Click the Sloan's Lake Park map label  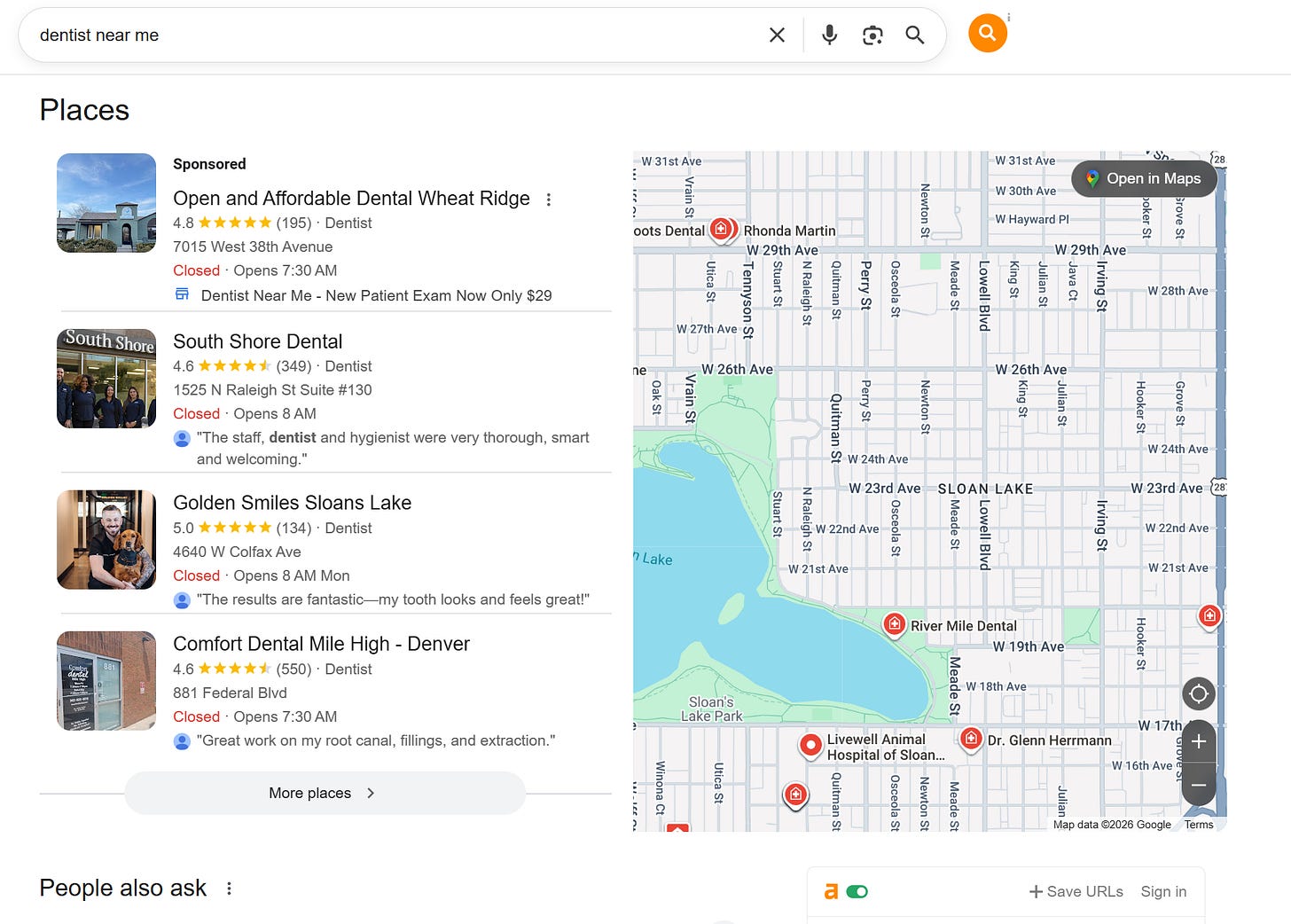click(711, 709)
